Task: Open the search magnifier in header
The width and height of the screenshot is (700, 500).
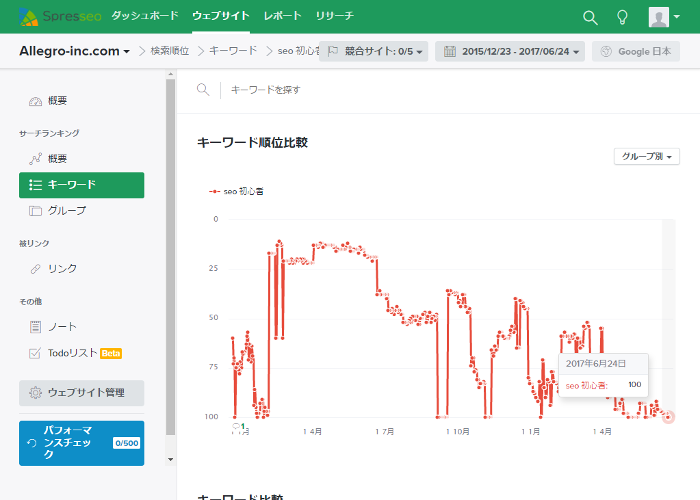Action: coord(590,17)
